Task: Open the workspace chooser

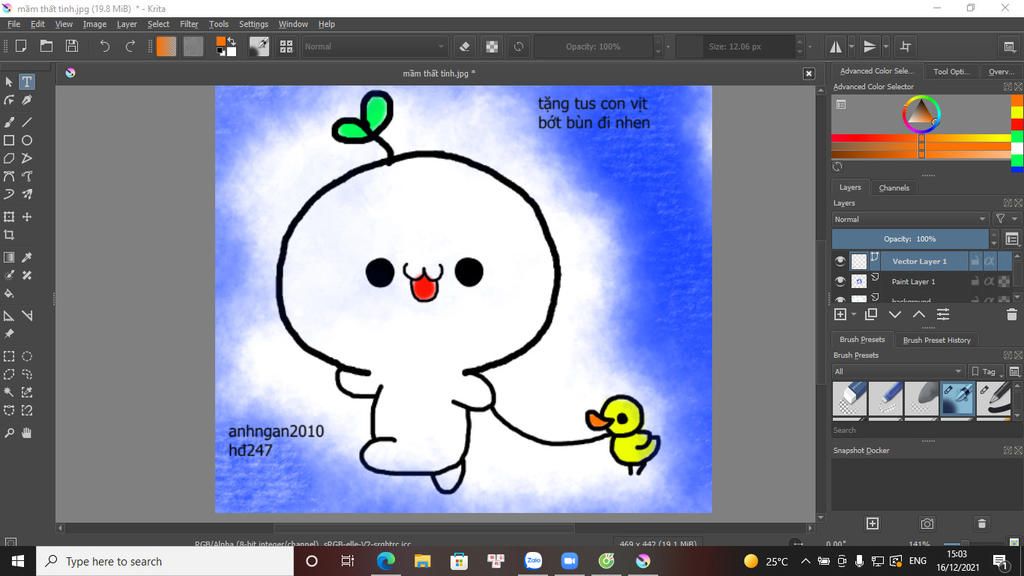Action: [1009, 46]
